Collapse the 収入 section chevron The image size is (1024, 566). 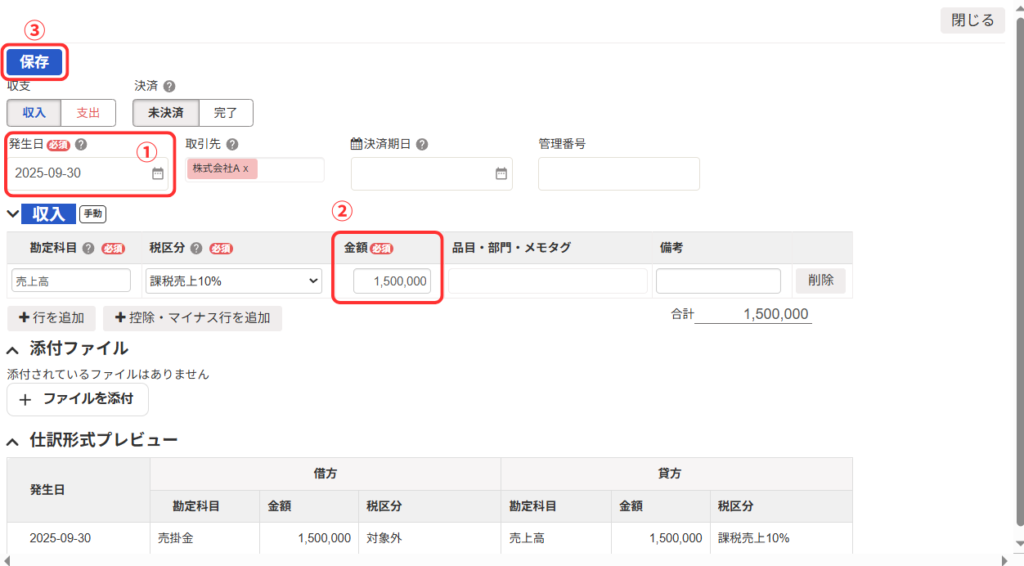[x=13, y=213]
